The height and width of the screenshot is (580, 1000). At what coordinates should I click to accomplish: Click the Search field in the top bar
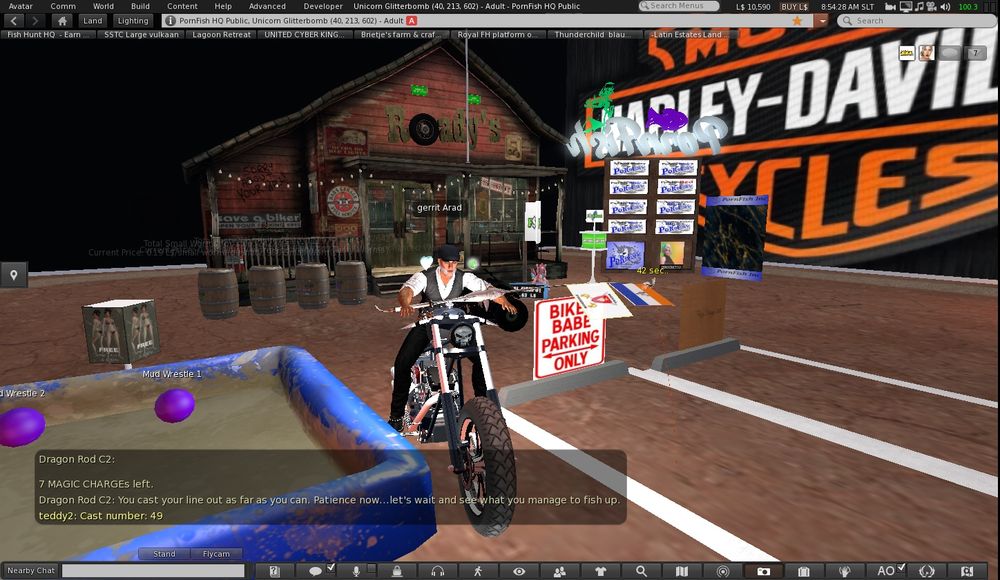(x=916, y=21)
